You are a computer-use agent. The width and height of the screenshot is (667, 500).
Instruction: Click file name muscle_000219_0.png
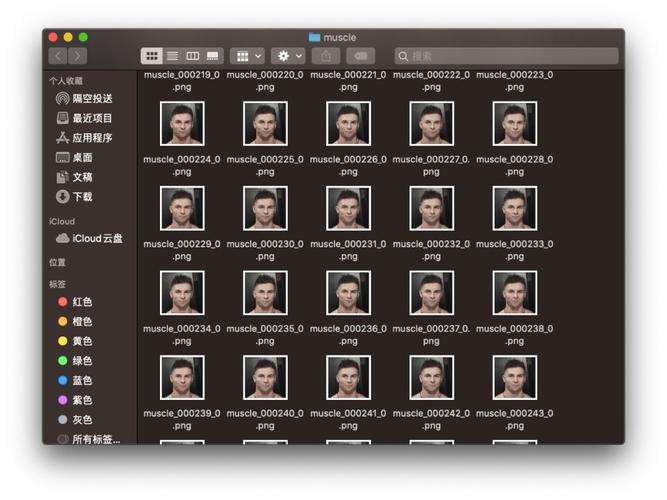pos(182,81)
